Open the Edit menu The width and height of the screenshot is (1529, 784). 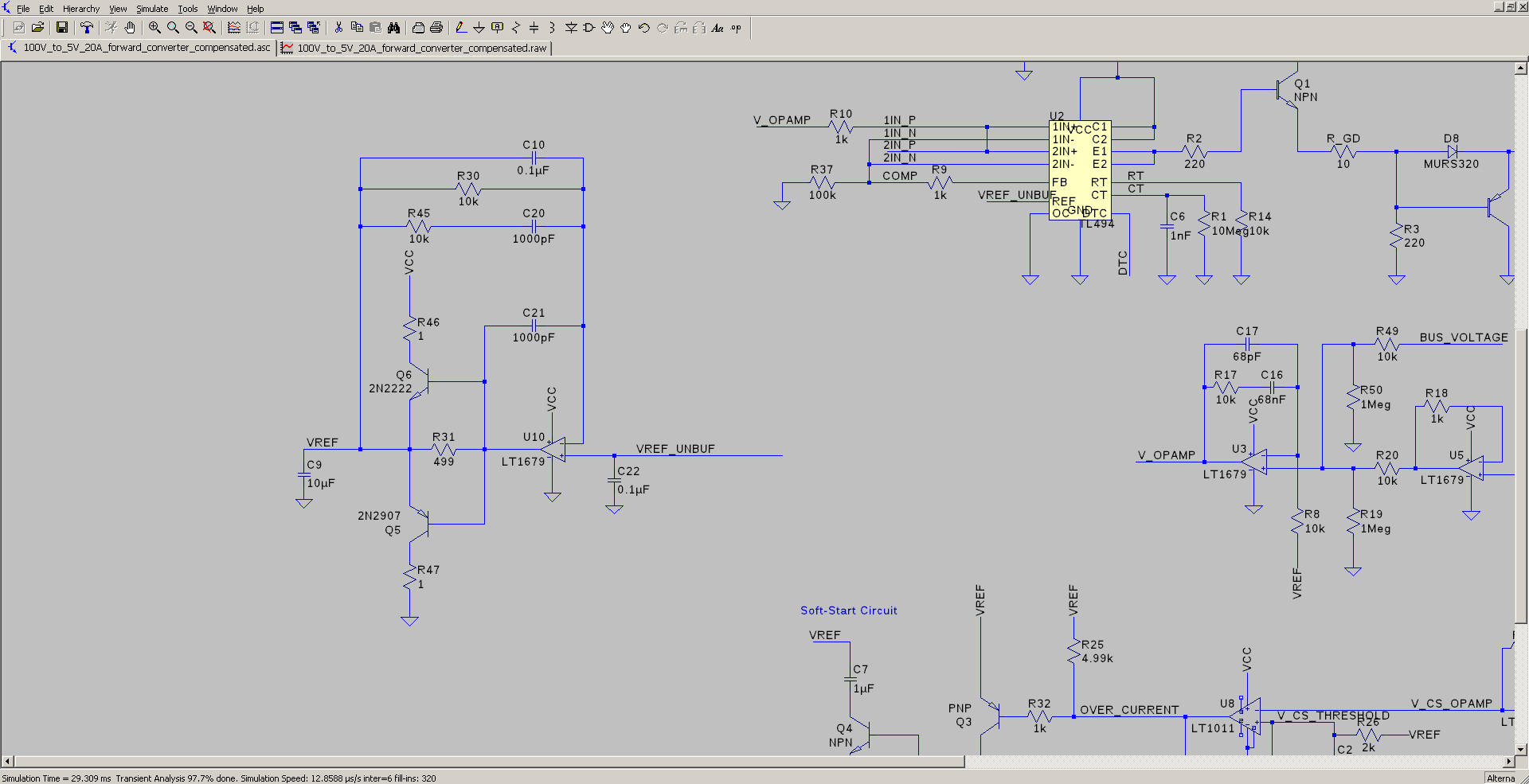pyautogui.click(x=46, y=9)
